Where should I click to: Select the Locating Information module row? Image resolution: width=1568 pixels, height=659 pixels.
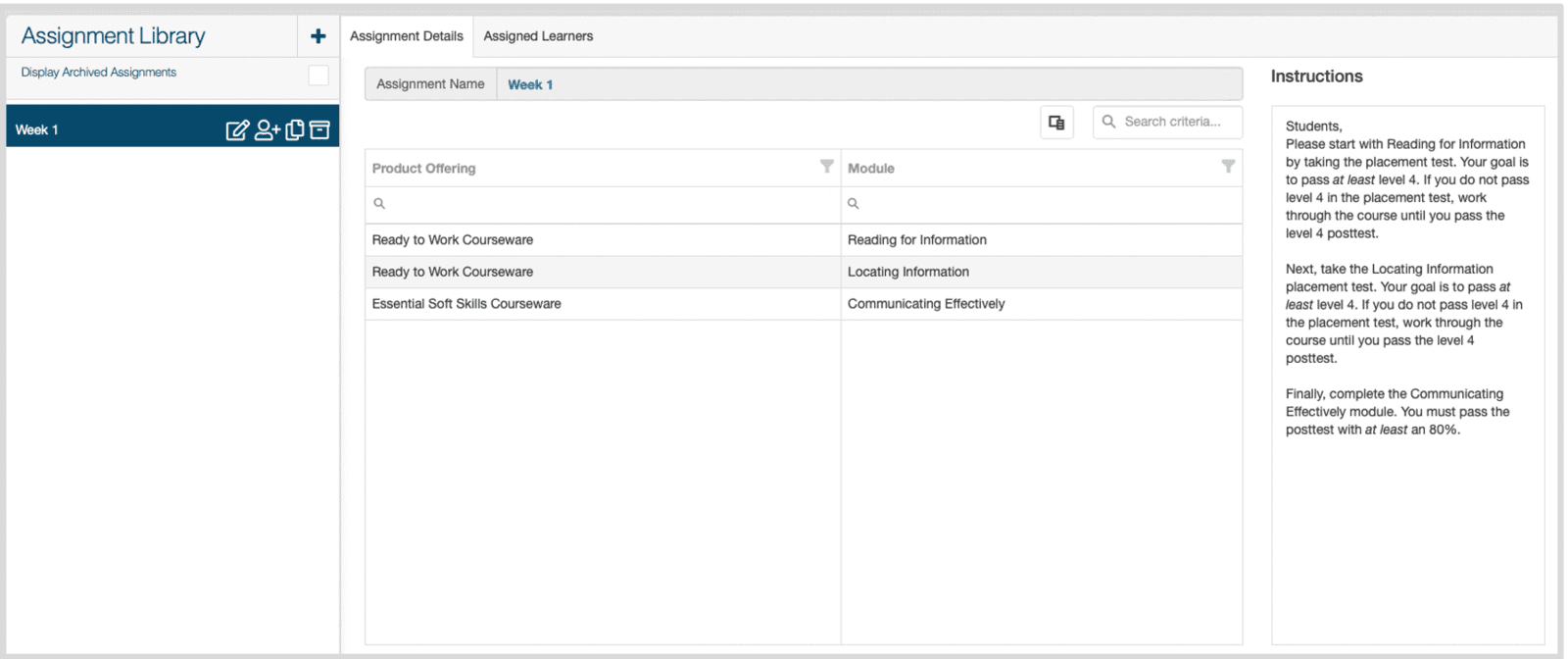(x=908, y=273)
